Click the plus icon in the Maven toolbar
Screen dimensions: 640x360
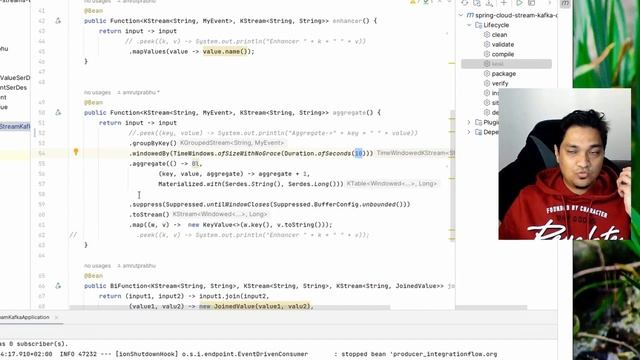point(504,3)
